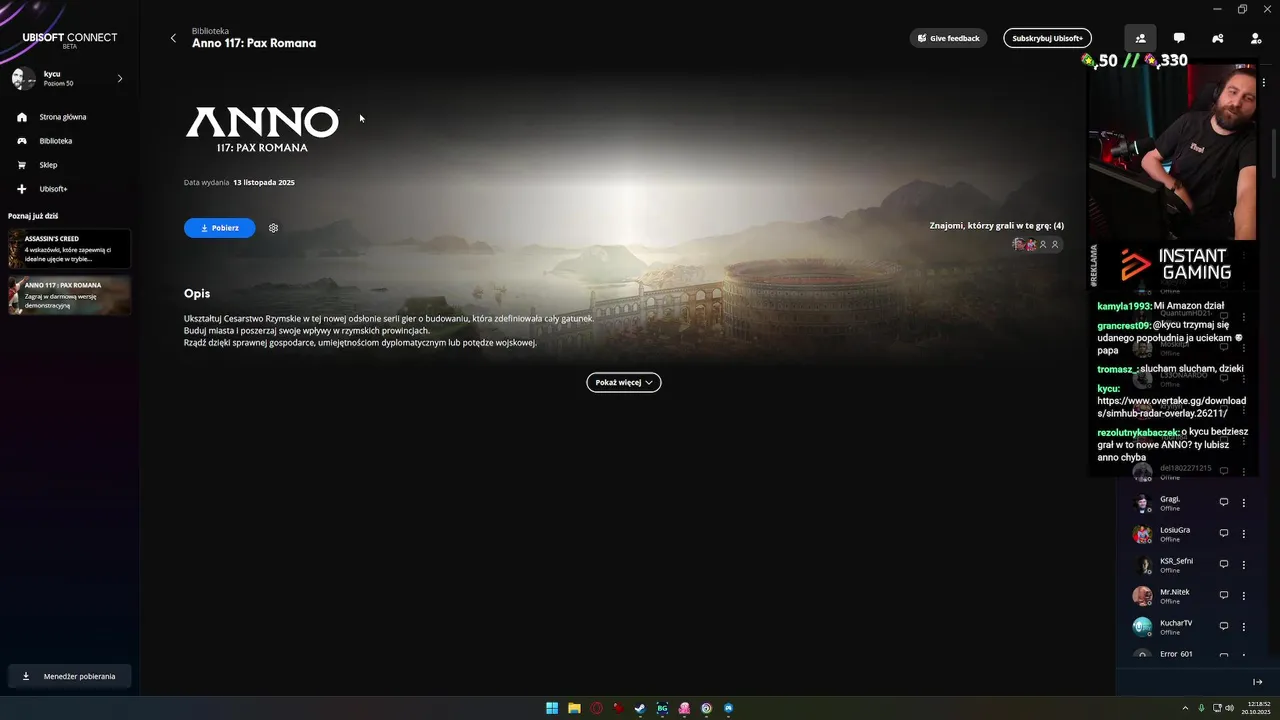Screen dimensions: 1280x720
Task: Open the Sklep store page
Action: [x=48, y=165]
